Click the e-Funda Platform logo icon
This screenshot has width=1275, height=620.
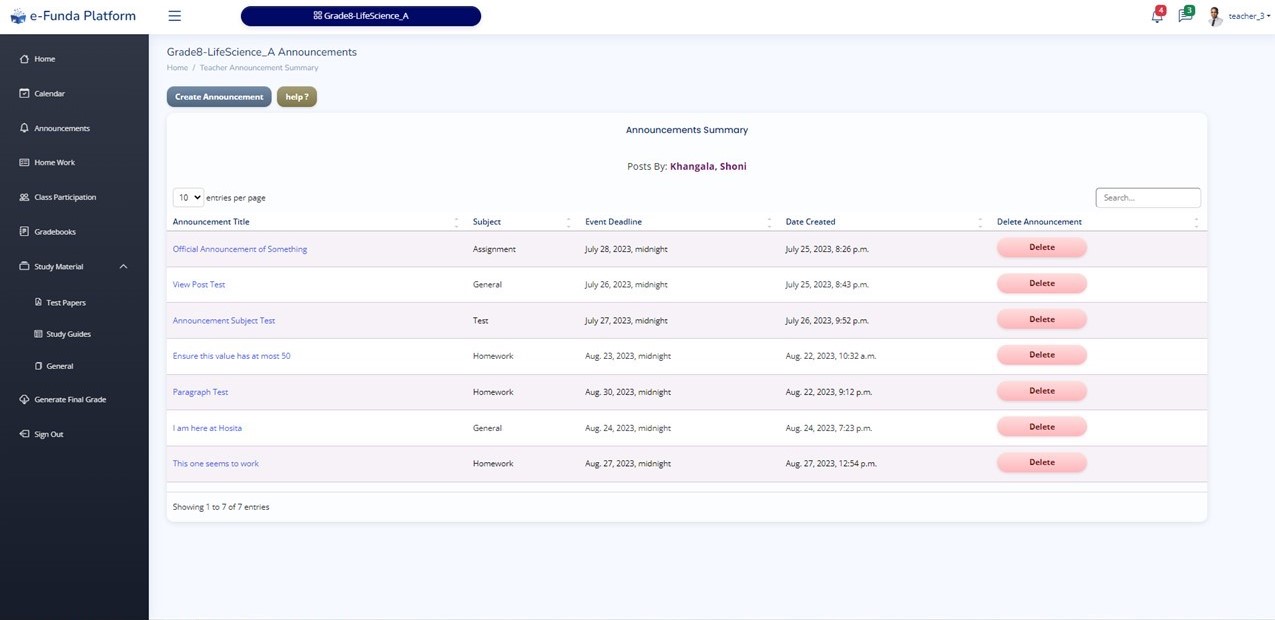click(x=18, y=16)
